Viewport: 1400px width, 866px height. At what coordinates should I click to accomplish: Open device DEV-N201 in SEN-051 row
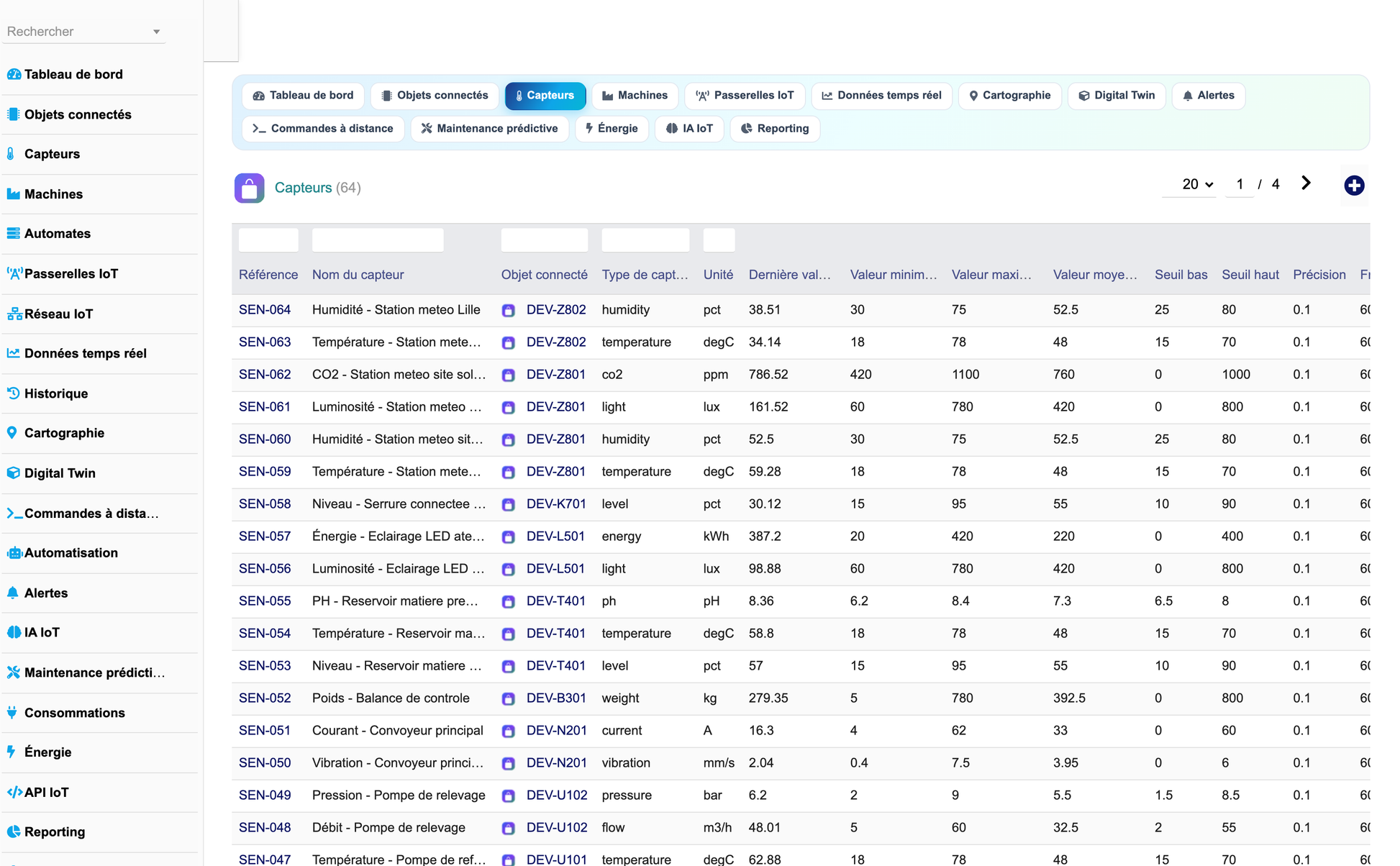pyautogui.click(x=557, y=731)
